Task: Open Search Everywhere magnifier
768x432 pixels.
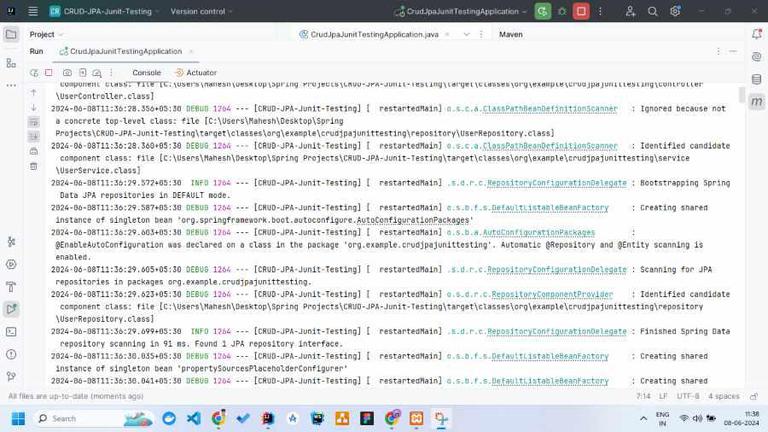Action: (x=652, y=11)
